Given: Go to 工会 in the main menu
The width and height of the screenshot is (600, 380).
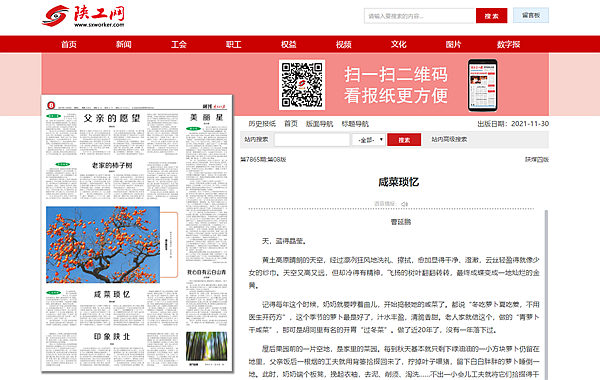Looking at the screenshot, I should [179, 44].
